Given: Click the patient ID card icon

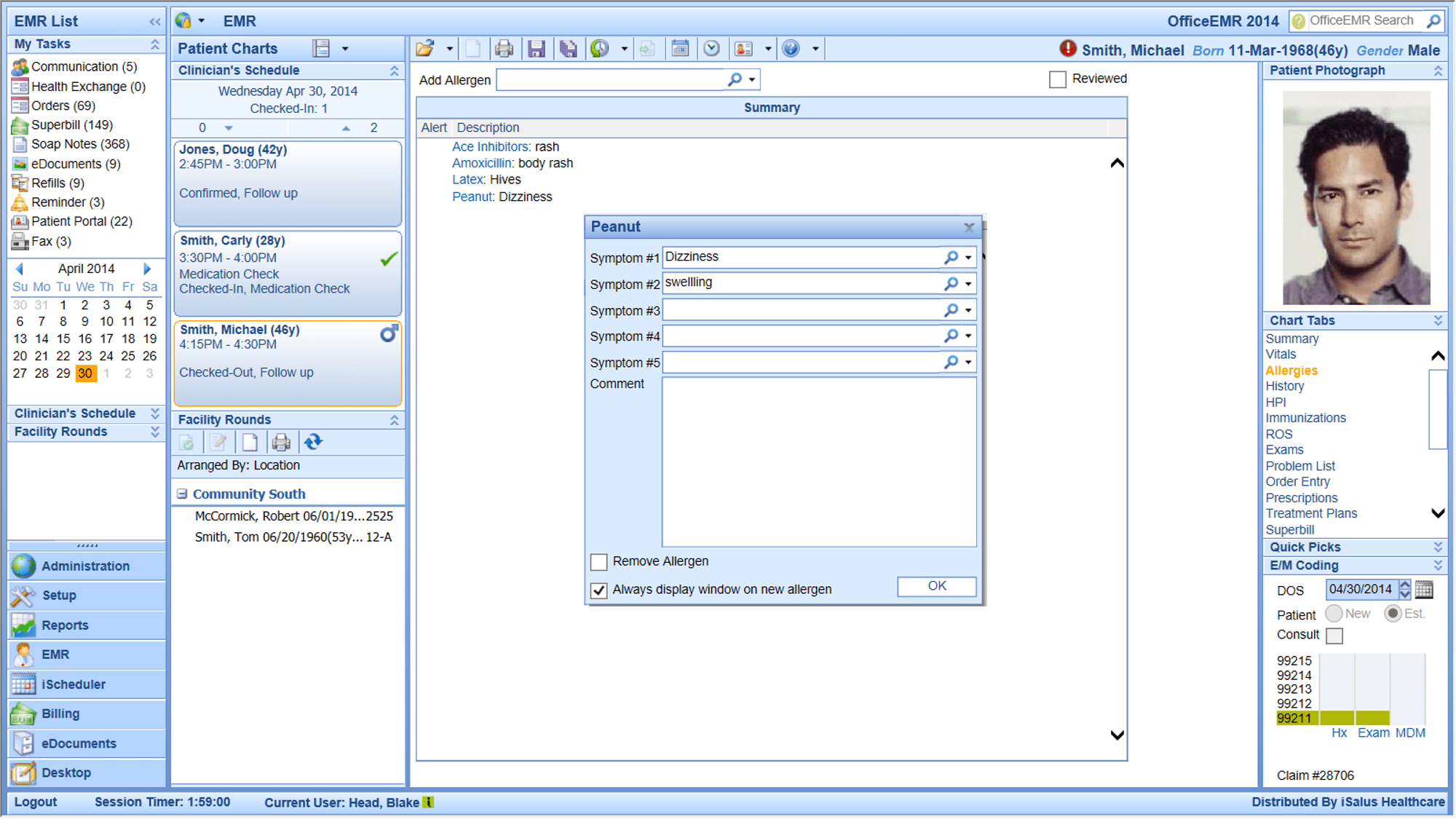Looking at the screenshot, I should [x=743, y=49].
